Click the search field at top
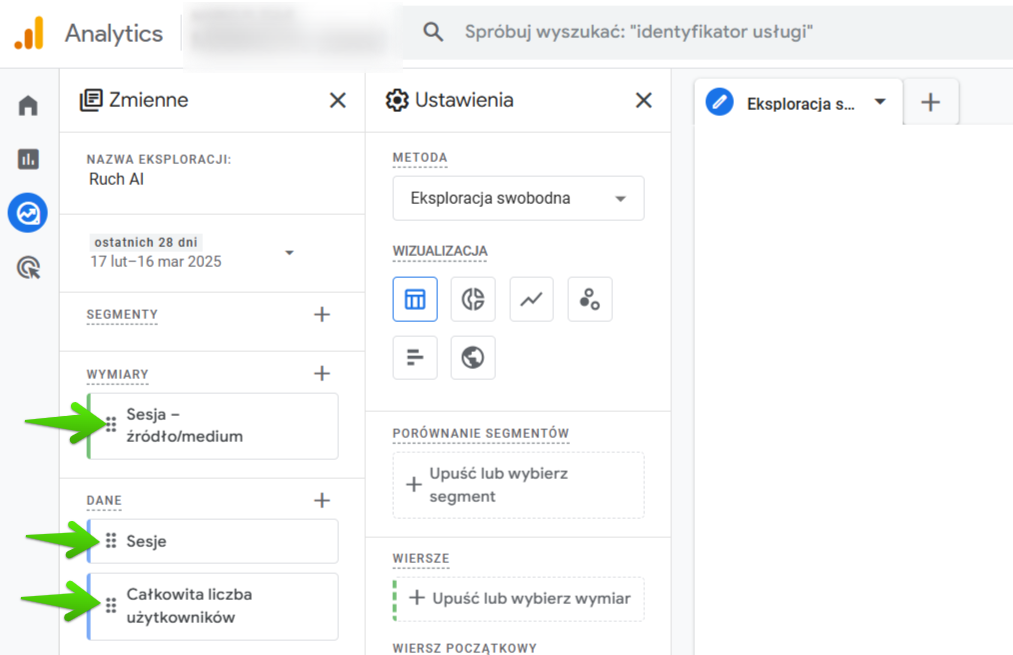 coord(700,32)
